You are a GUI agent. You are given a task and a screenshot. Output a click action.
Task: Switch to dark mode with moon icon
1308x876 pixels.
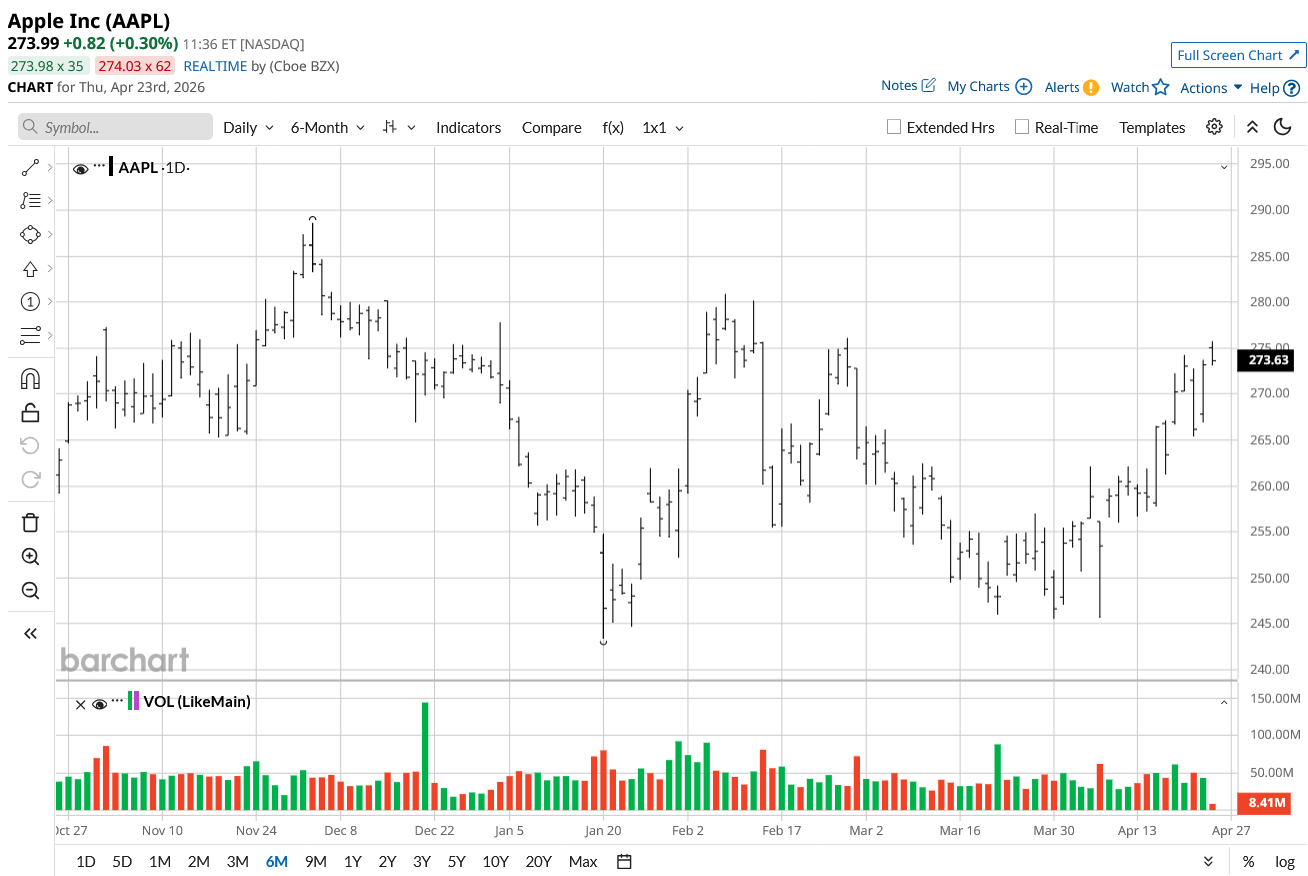(x=1282, y=127)
